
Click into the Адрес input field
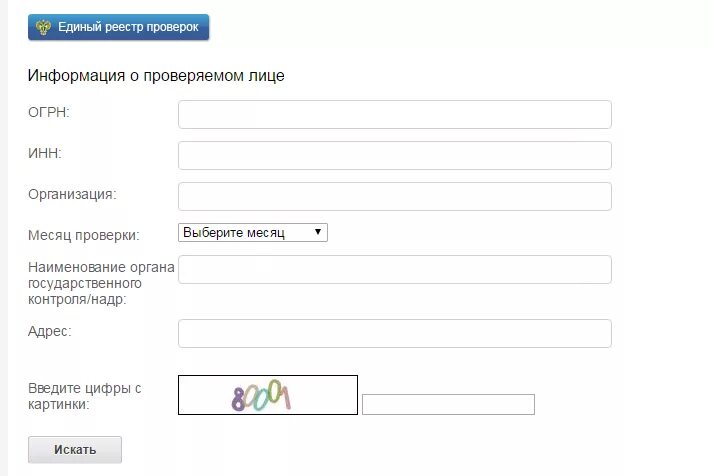[394, 333]
